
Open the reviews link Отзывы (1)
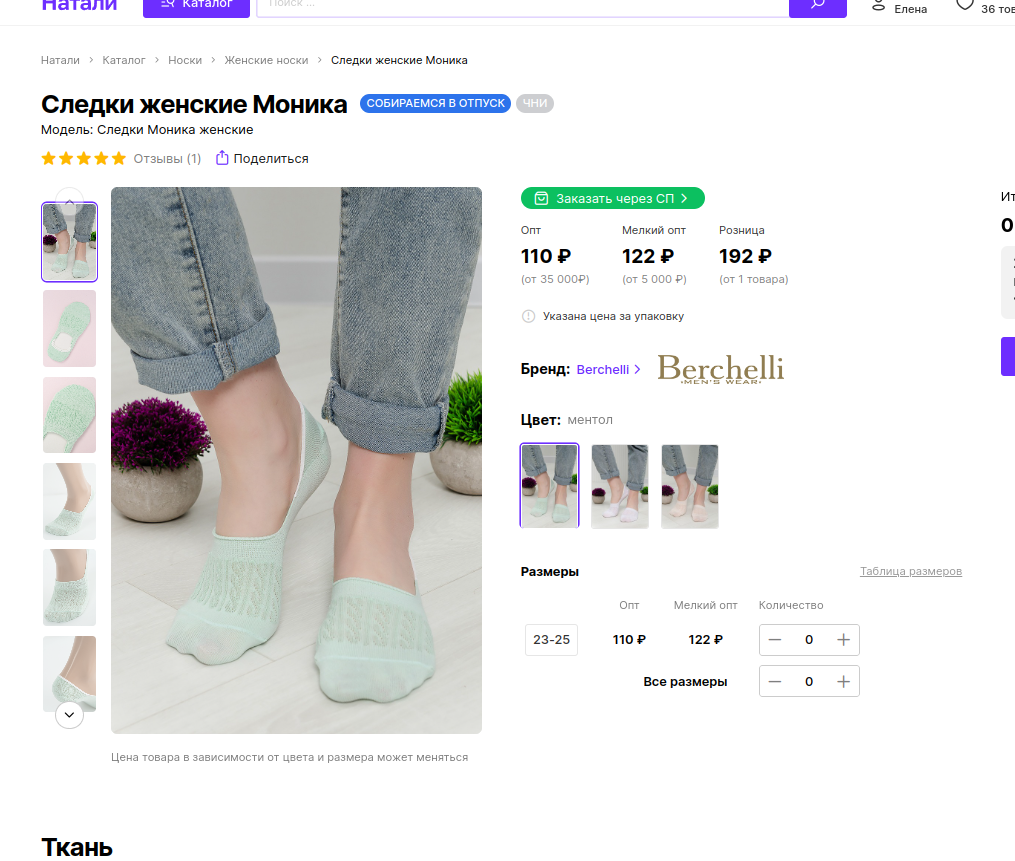167,158
